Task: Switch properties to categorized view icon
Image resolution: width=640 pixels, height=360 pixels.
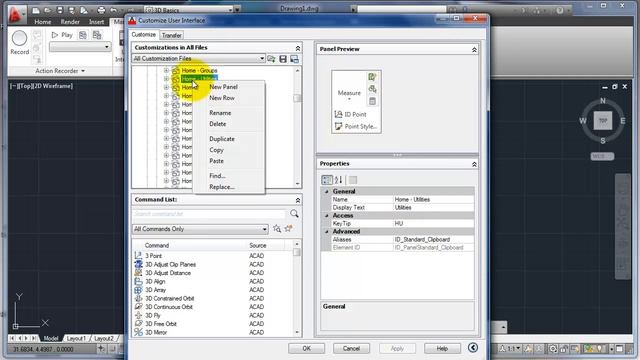Action: click(327, 180)
